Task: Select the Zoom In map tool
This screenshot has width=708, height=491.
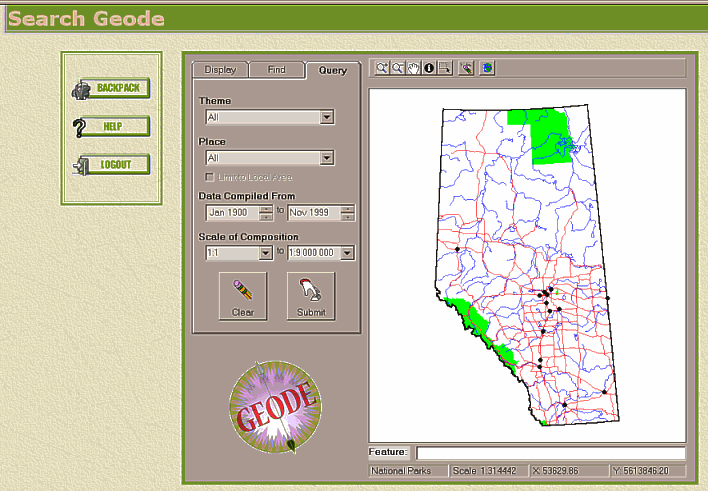Action: click(x=382, y=68)
